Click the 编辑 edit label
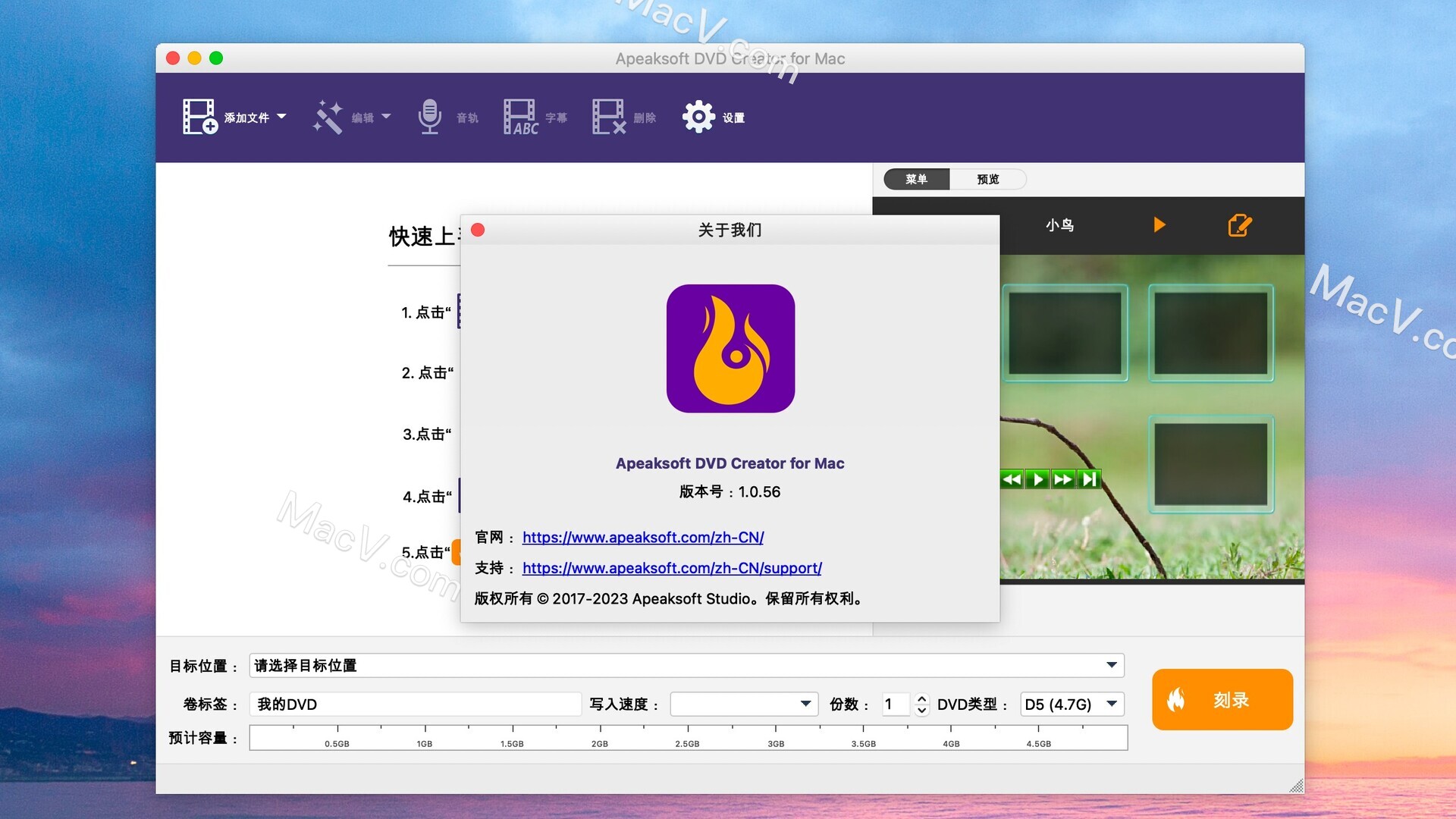 pyautogui.click(x=362, y=118)
